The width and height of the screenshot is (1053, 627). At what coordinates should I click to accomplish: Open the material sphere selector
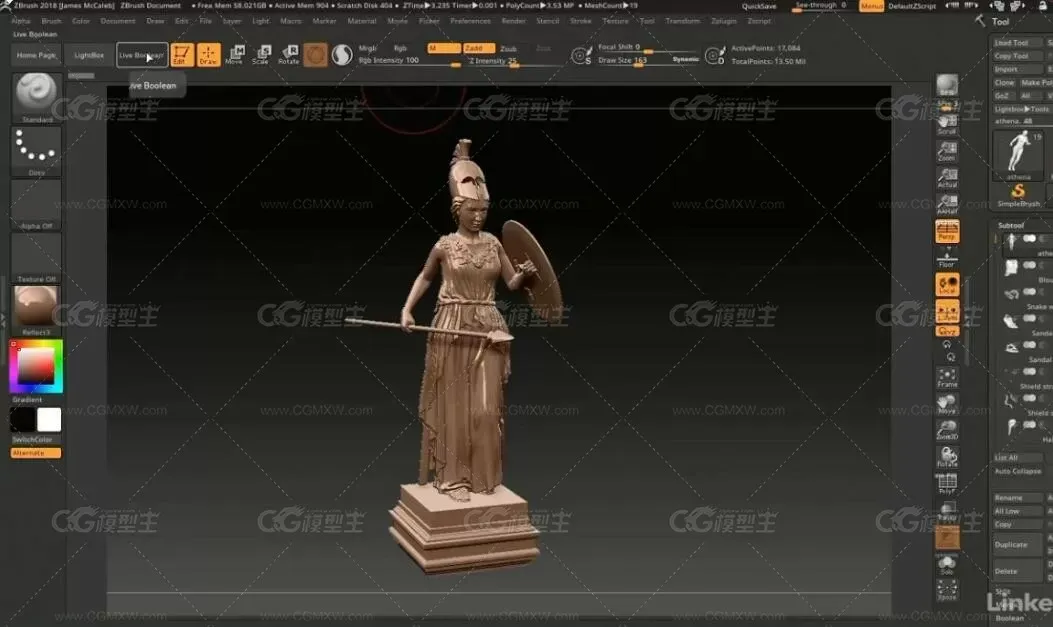point(36,310)
